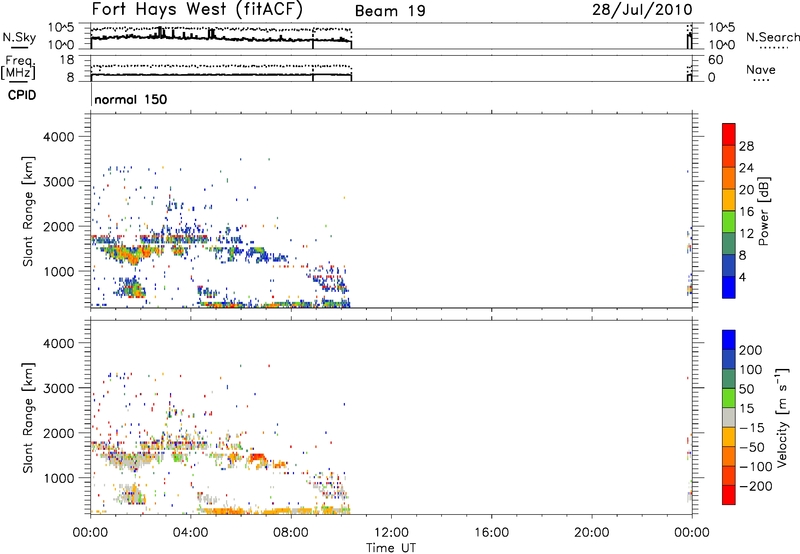This screenshot has height=554, width=800.
Task: Select the CPID row label
Action: coord(22,95)
